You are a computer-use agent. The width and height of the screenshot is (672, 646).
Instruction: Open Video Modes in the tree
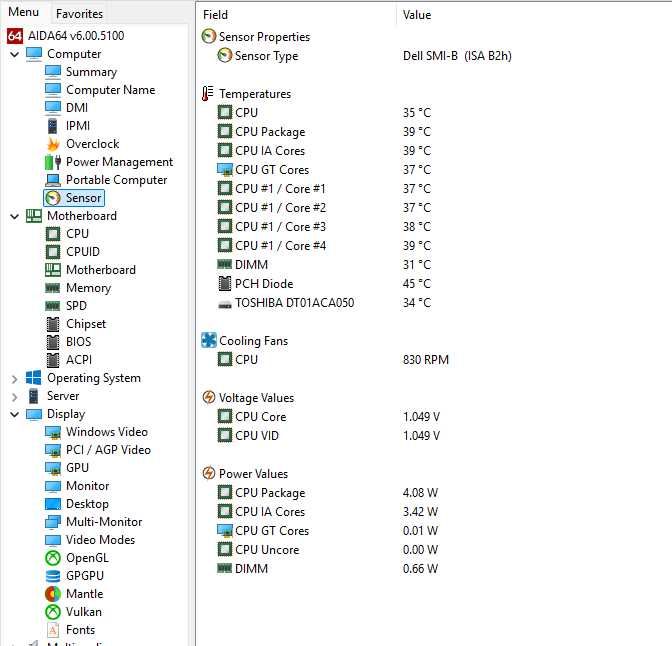coord(100,540)
